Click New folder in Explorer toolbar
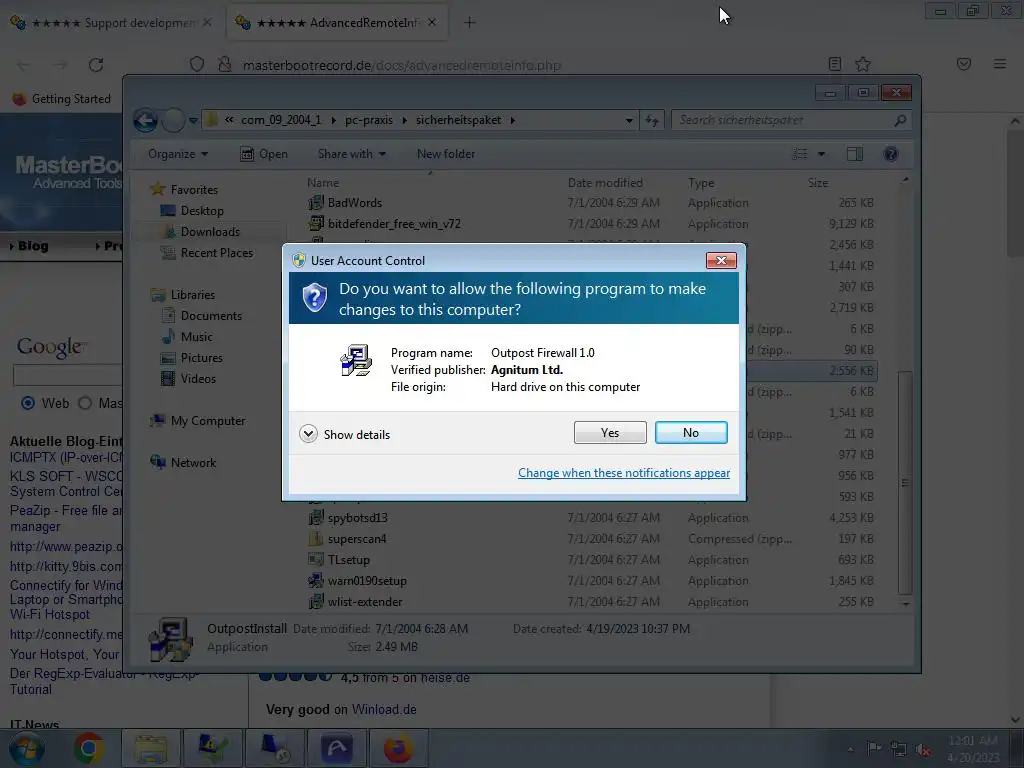 click(446, 154)
